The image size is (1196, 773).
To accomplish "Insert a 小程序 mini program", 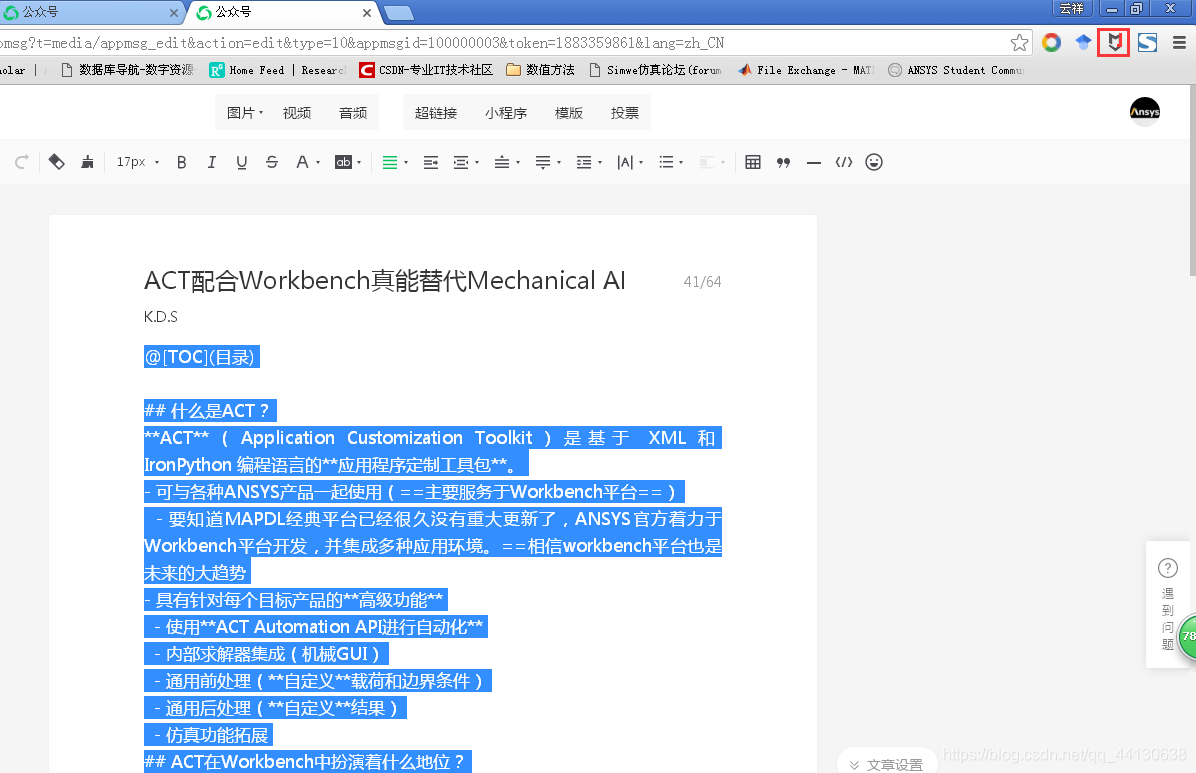I will click(506, 113).
